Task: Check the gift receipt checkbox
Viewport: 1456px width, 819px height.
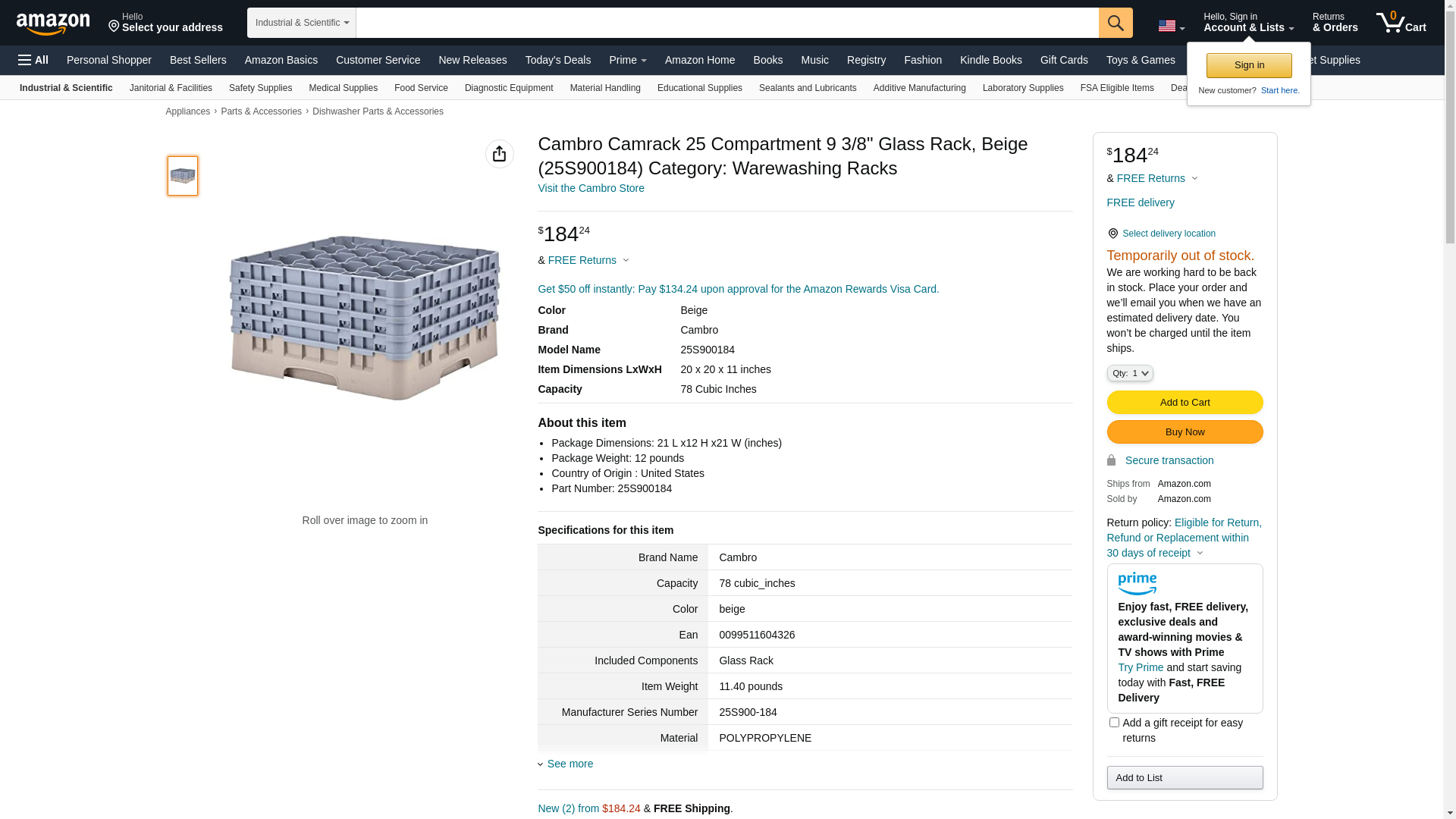Action: pyautogui.click(x=1114, y=723)
